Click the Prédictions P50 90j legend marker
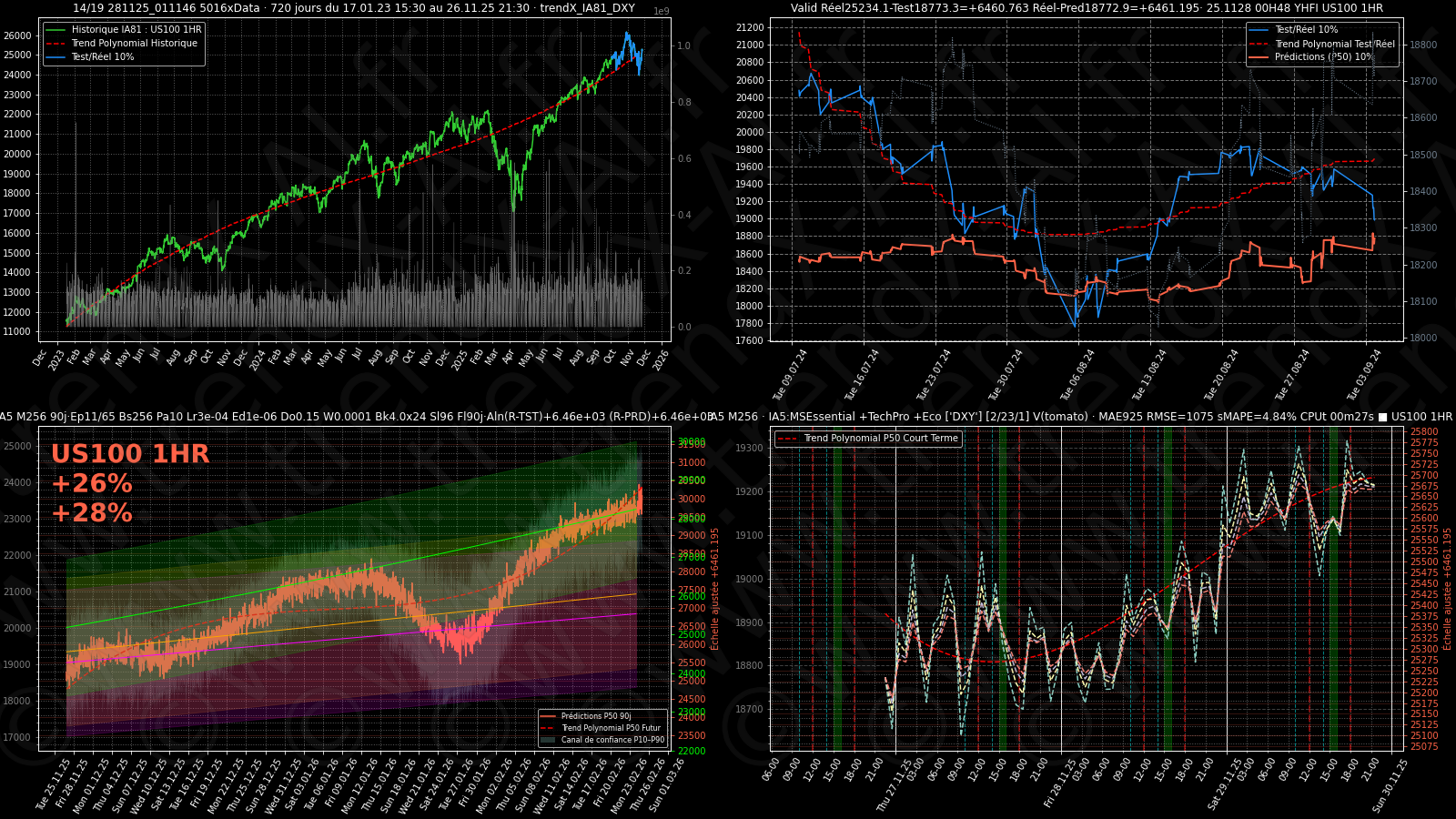Image resolution: width=1456 pixels, height=819 pixels. pyautogui.click(x=548, y=716)
